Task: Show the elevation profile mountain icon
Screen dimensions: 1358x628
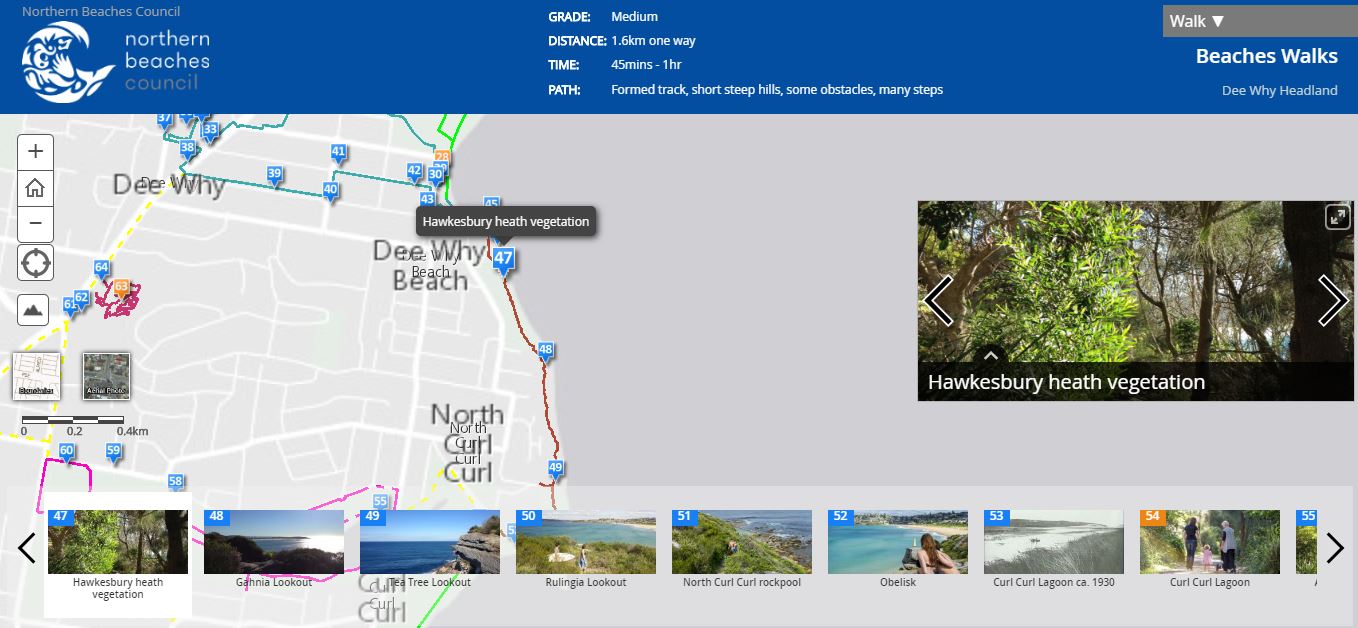Action: (33, 310)
